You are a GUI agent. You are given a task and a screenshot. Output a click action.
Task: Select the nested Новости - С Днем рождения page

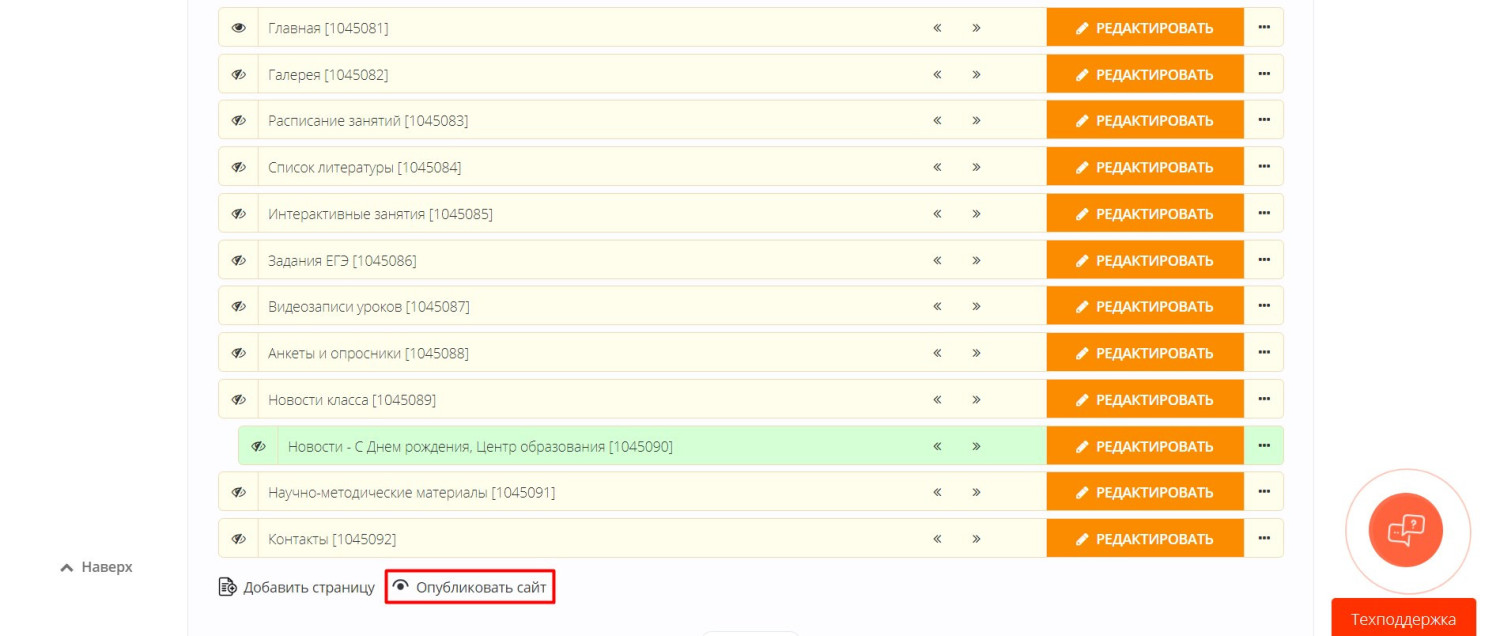[480, 446]
